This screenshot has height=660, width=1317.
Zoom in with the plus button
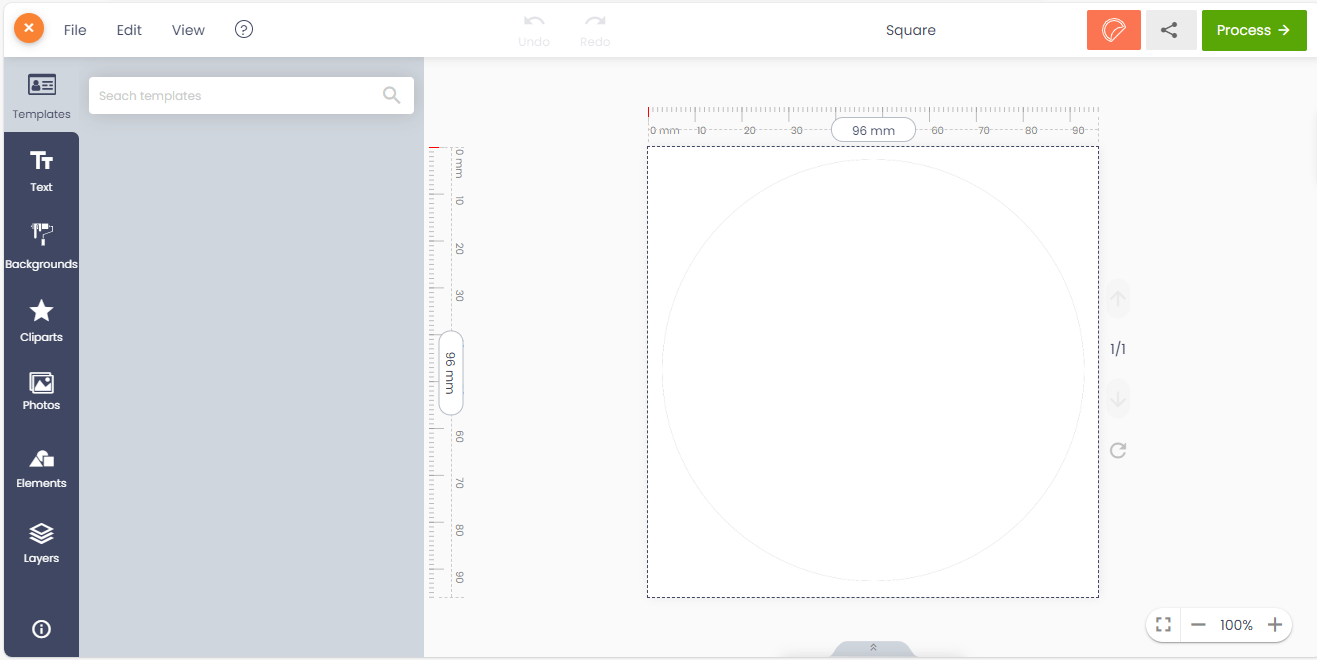pyautogui.click(x=1275, y=625)
